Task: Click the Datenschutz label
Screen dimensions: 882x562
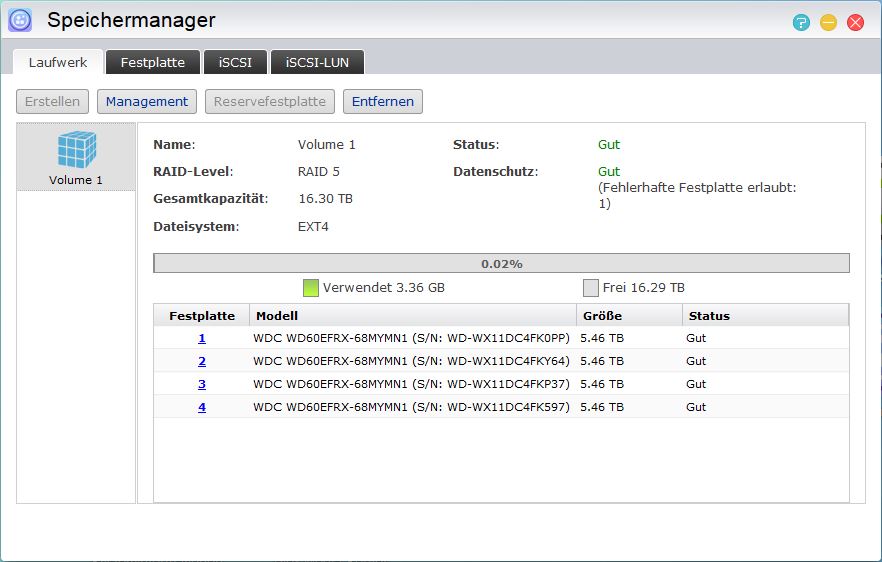Action: coord(496,172)
